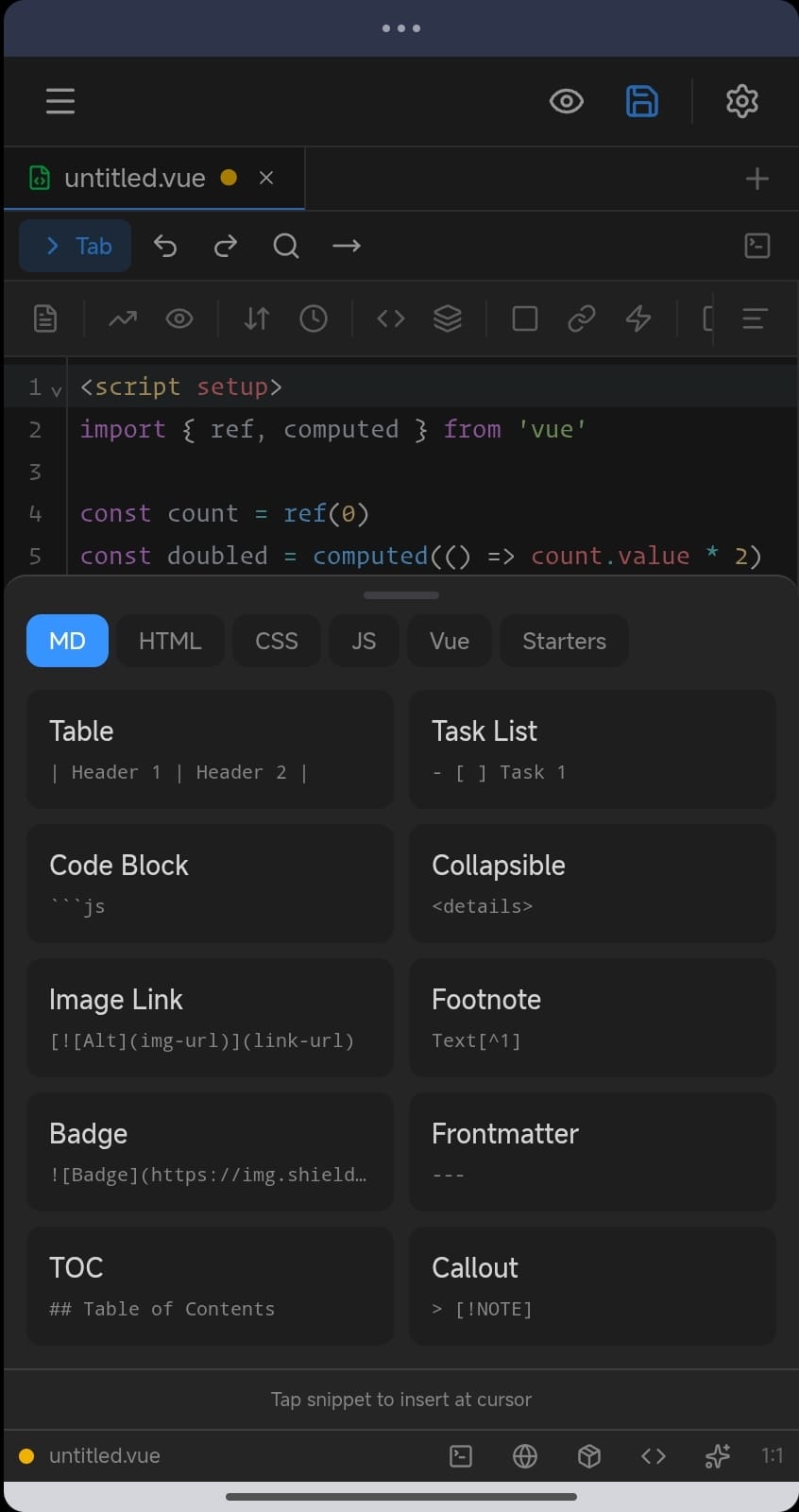
Task: Click the sparkles AI icon in status bar
Action: pos(717,1456)
